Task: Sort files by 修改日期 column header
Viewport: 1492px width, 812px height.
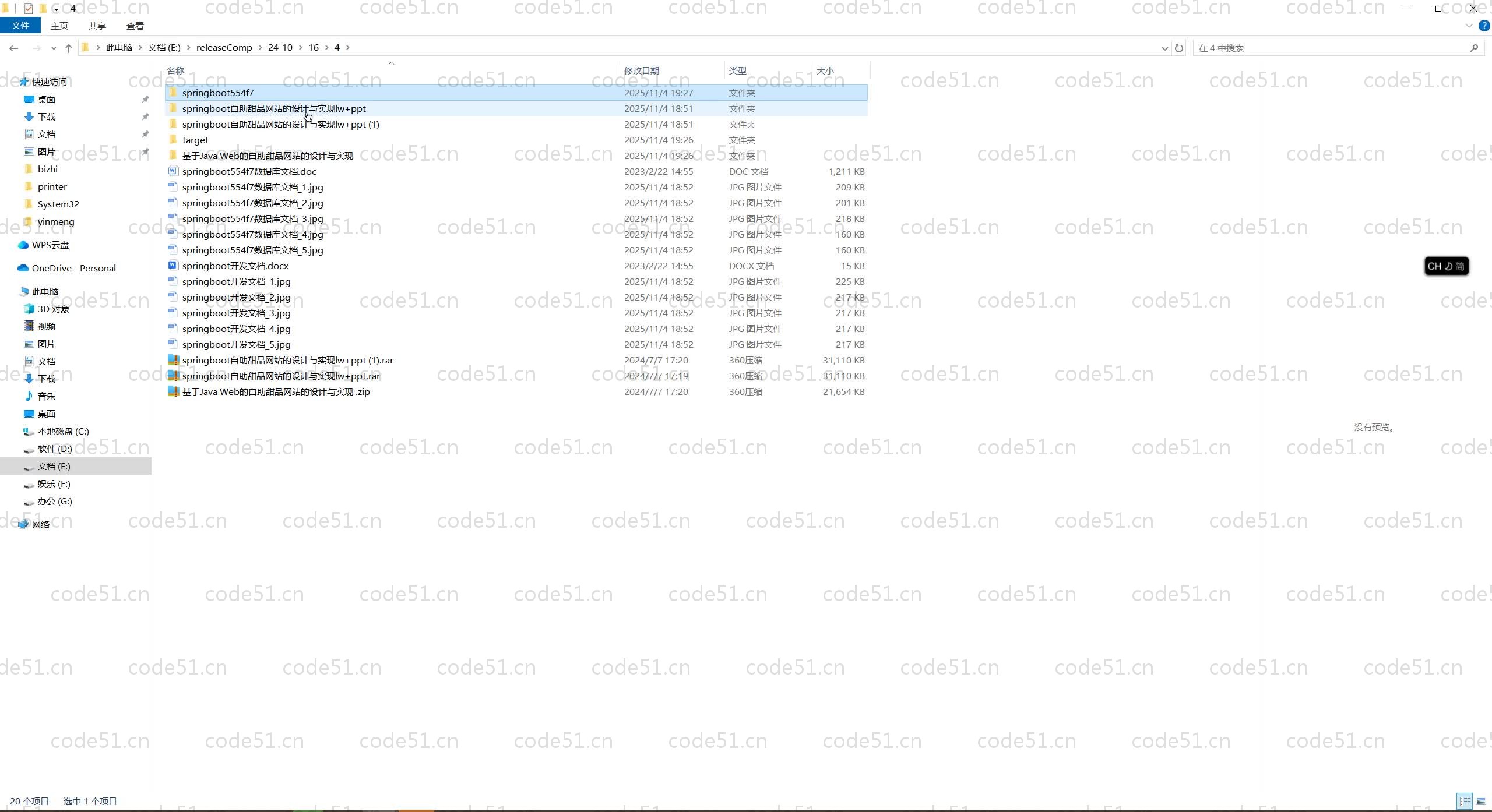Action: click(x=641, y=70)
